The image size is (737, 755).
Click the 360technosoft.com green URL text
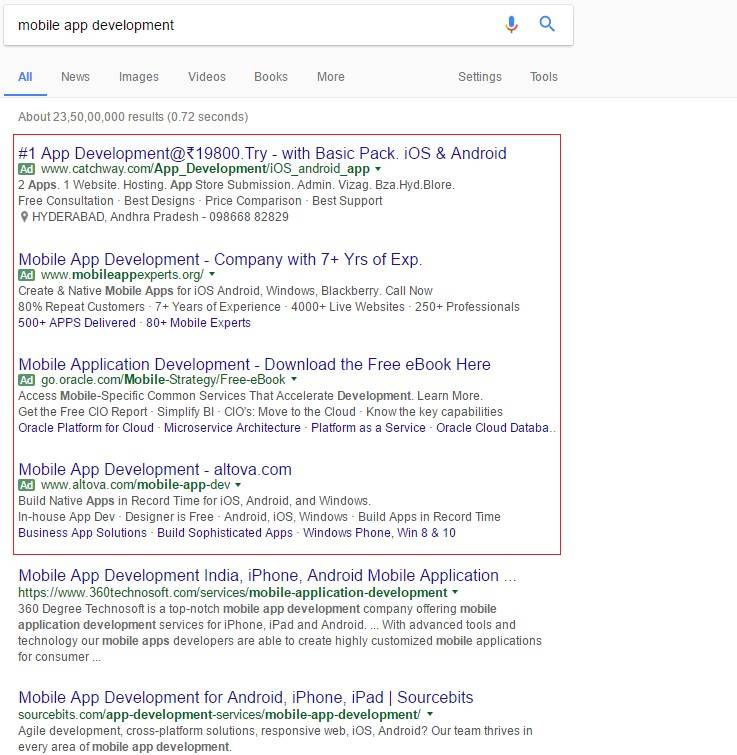[x=233, y=593]
